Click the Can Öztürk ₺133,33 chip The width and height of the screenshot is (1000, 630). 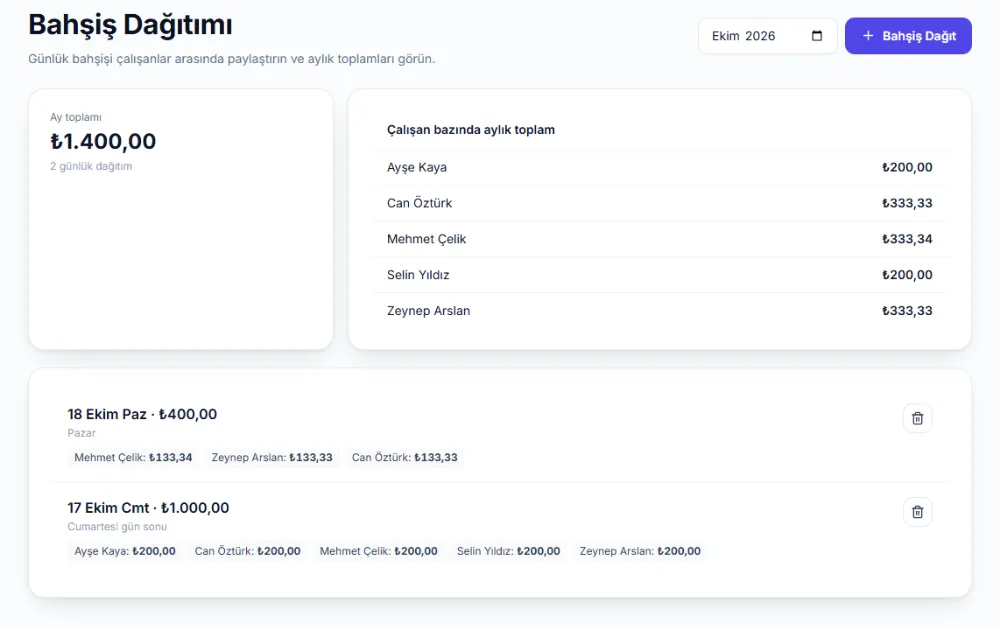404,457
